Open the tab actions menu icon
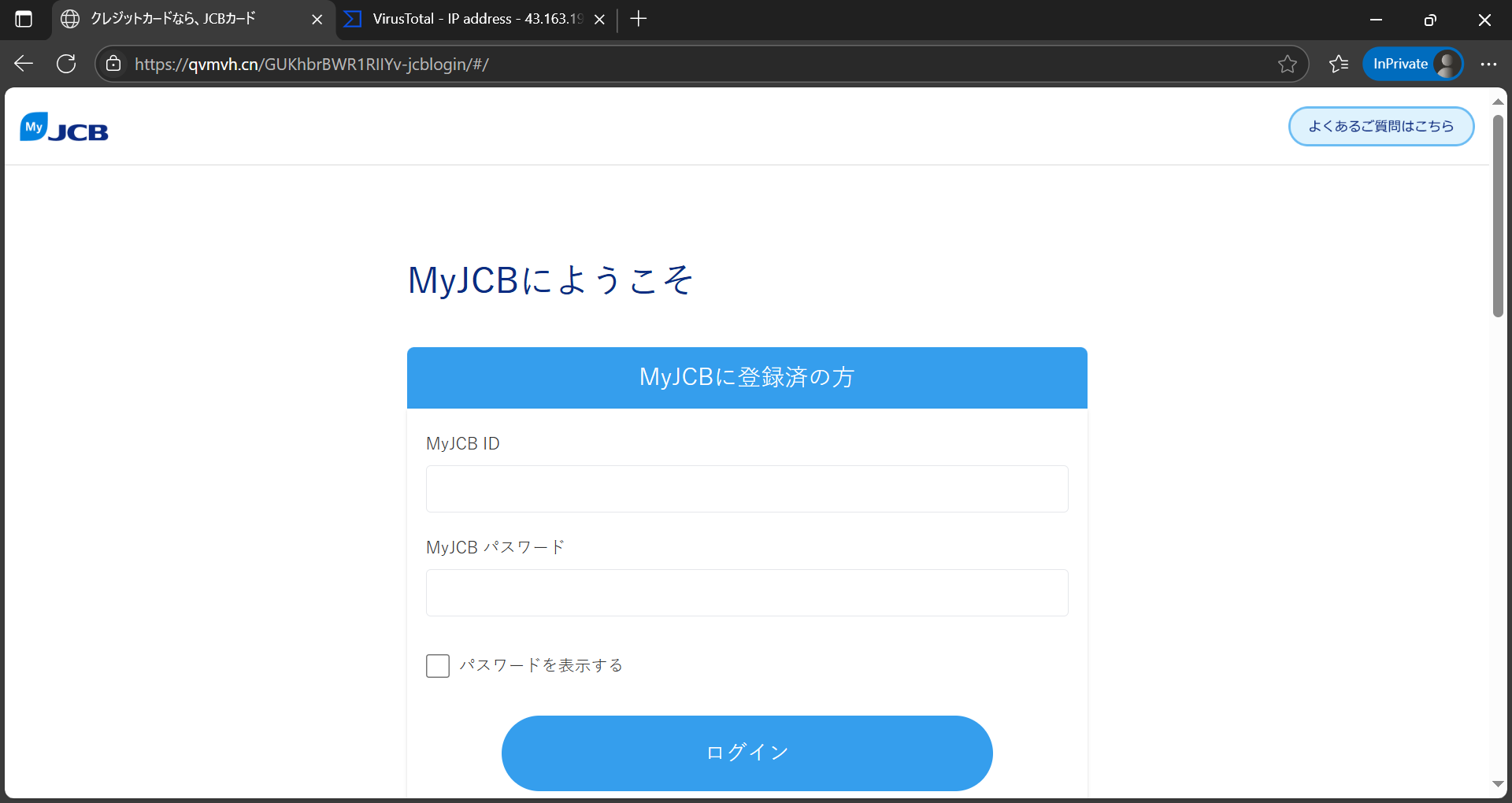This screenshot has width=1512, height=803. pos(24,19)
